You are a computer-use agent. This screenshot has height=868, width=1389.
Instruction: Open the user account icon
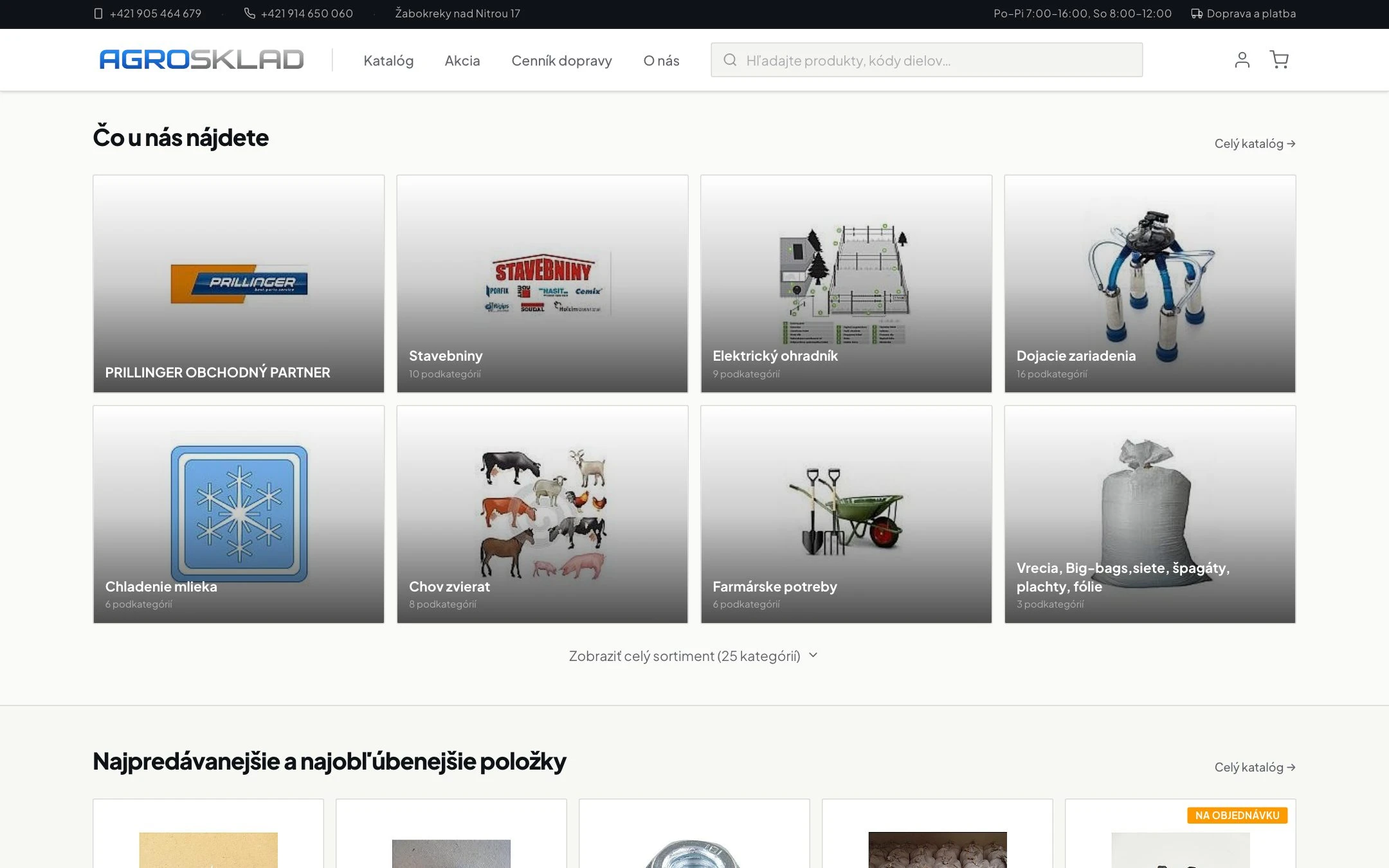1242,60
